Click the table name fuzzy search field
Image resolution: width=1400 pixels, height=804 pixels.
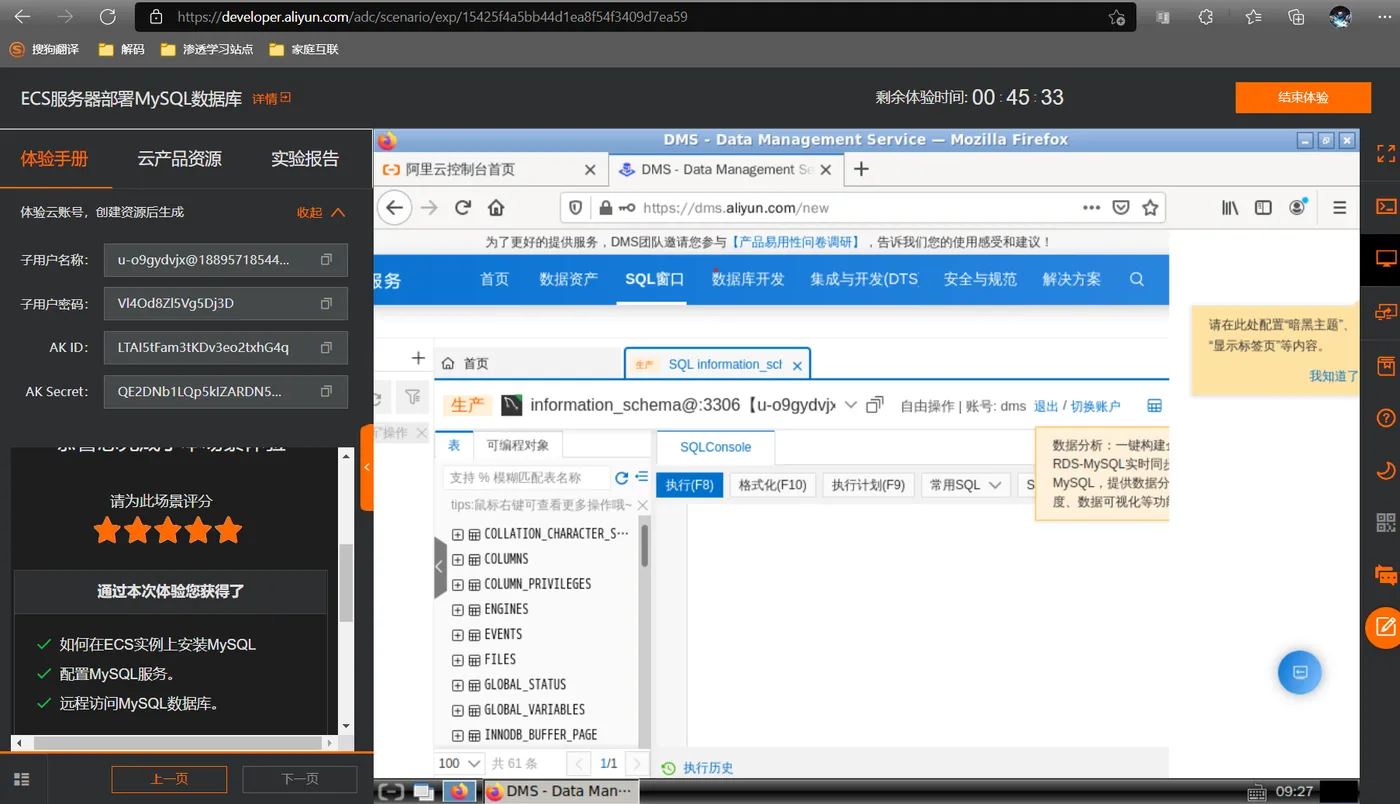pos(526,478)
